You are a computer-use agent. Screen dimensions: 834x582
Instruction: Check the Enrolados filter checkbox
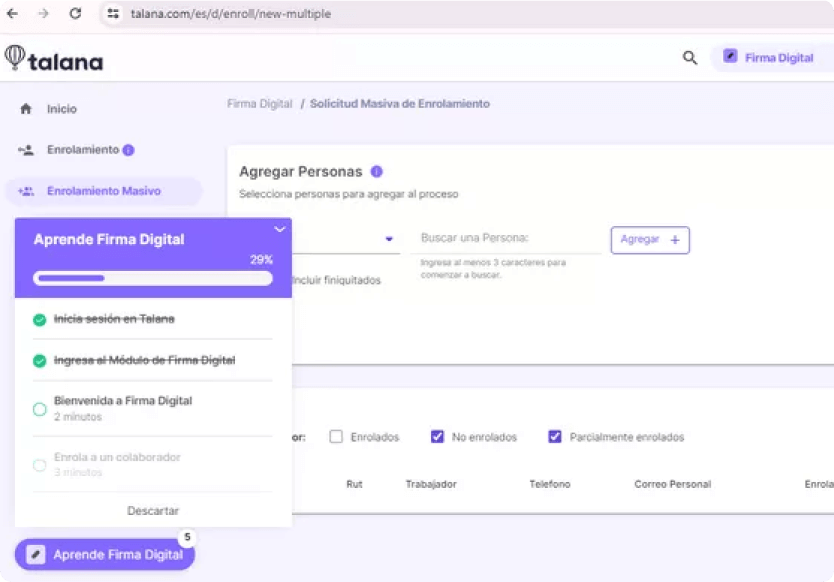(336, 437)
